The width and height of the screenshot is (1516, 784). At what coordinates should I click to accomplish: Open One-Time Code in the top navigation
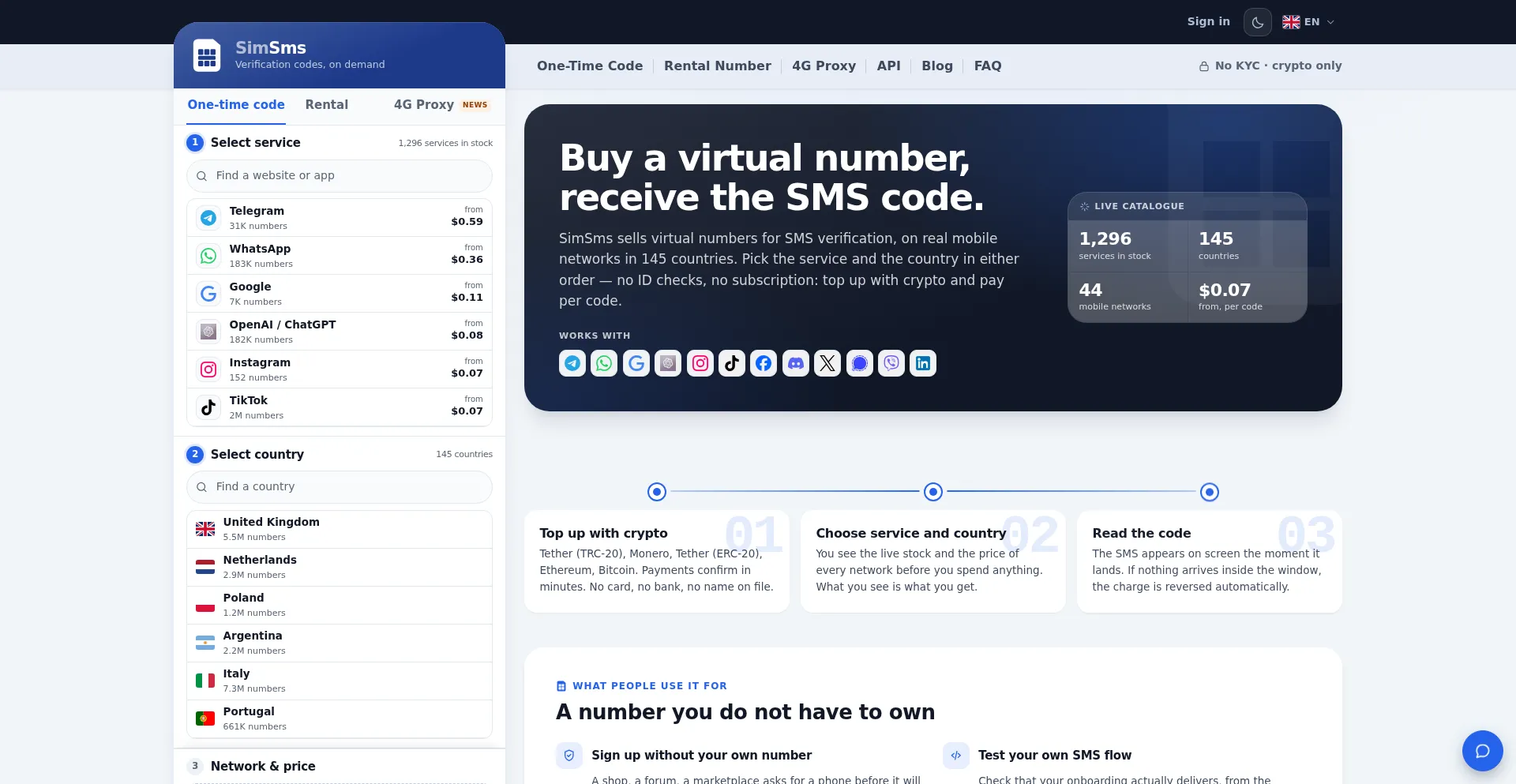[x=590, y=66]
